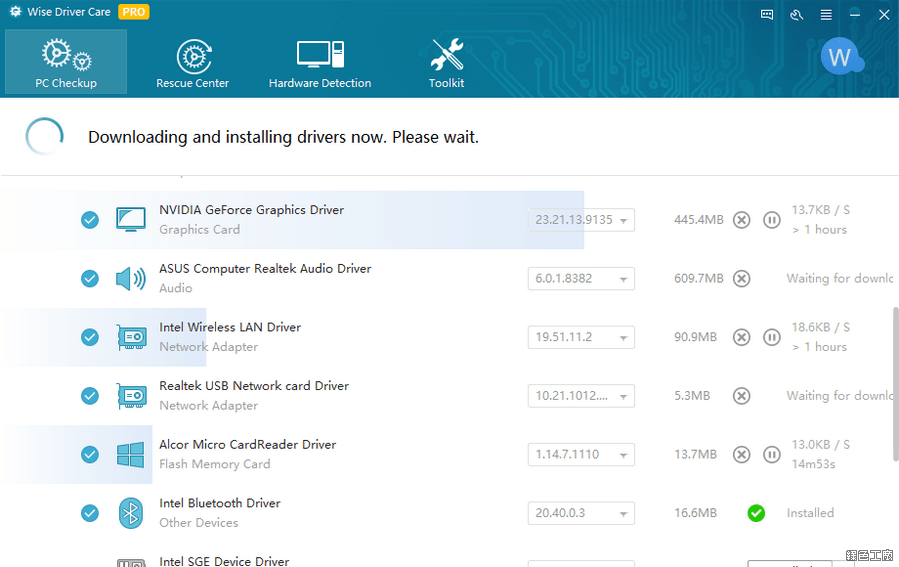Select Intel Wireless LAN Driver name
This screenshot has width=899, height=567.
coord(230,327)
